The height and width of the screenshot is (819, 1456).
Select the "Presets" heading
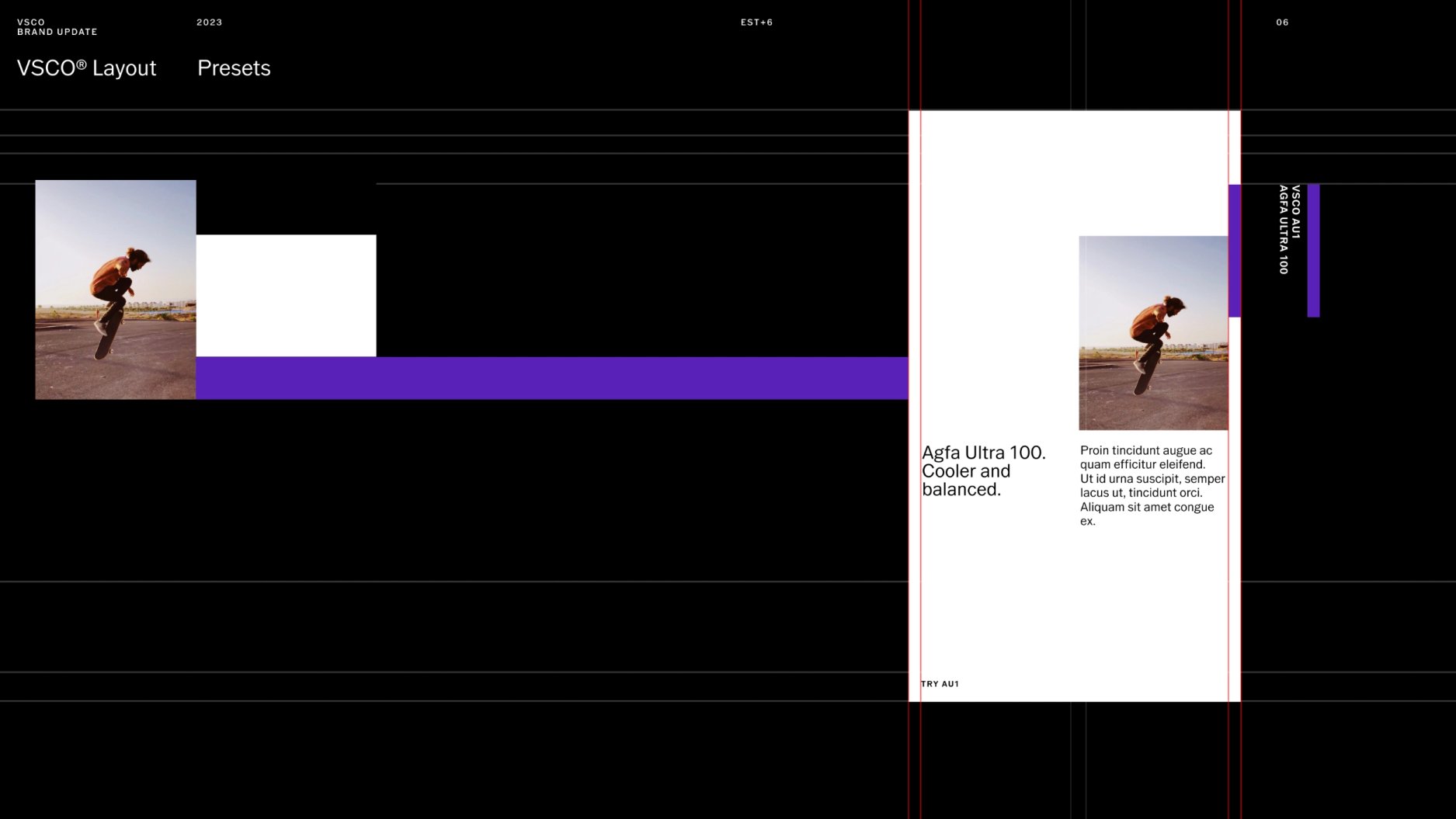(x=234, y=68)
